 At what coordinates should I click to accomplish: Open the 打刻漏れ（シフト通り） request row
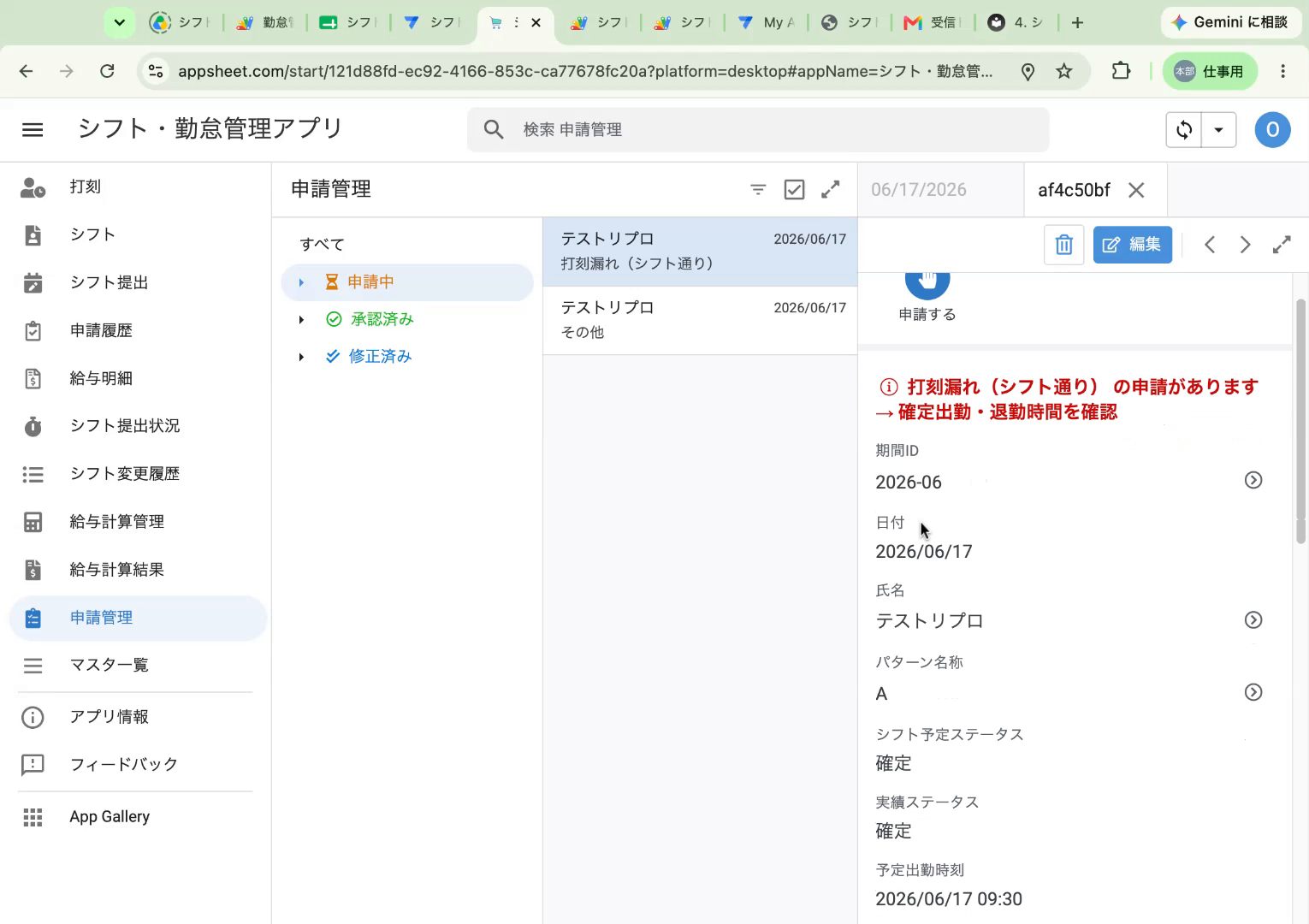pos(700,252)
